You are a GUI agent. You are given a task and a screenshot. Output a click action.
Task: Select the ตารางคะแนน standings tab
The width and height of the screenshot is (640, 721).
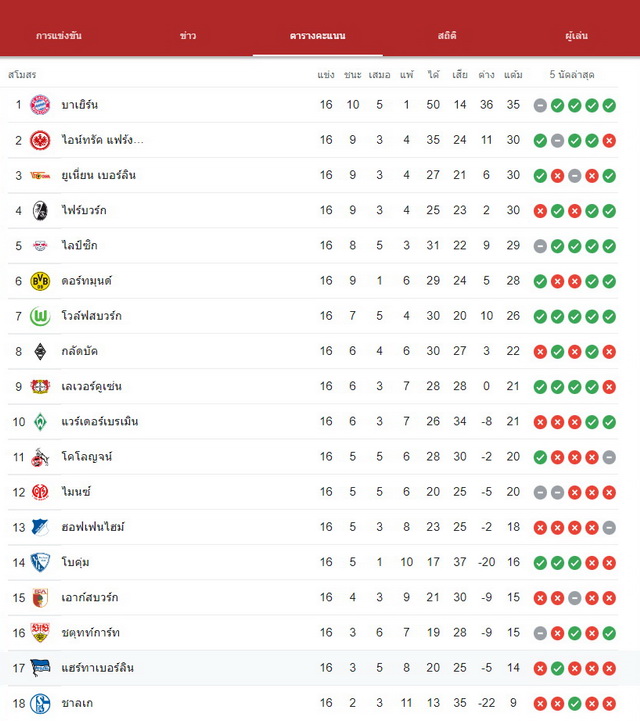[x=318, y=35]
